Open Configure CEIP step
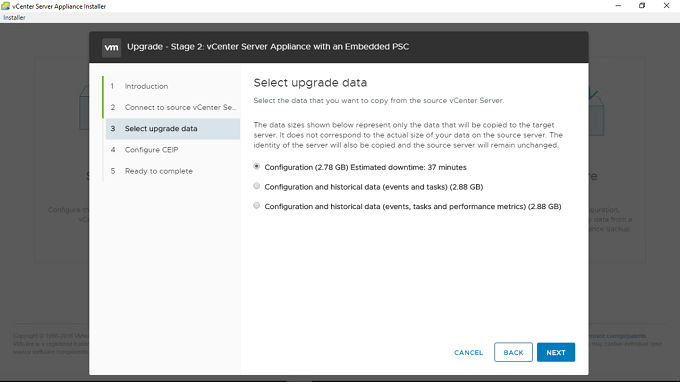Image resolution: width=680 pixels, height=382 pixels. pyautogui.click(x=151, y=150)
